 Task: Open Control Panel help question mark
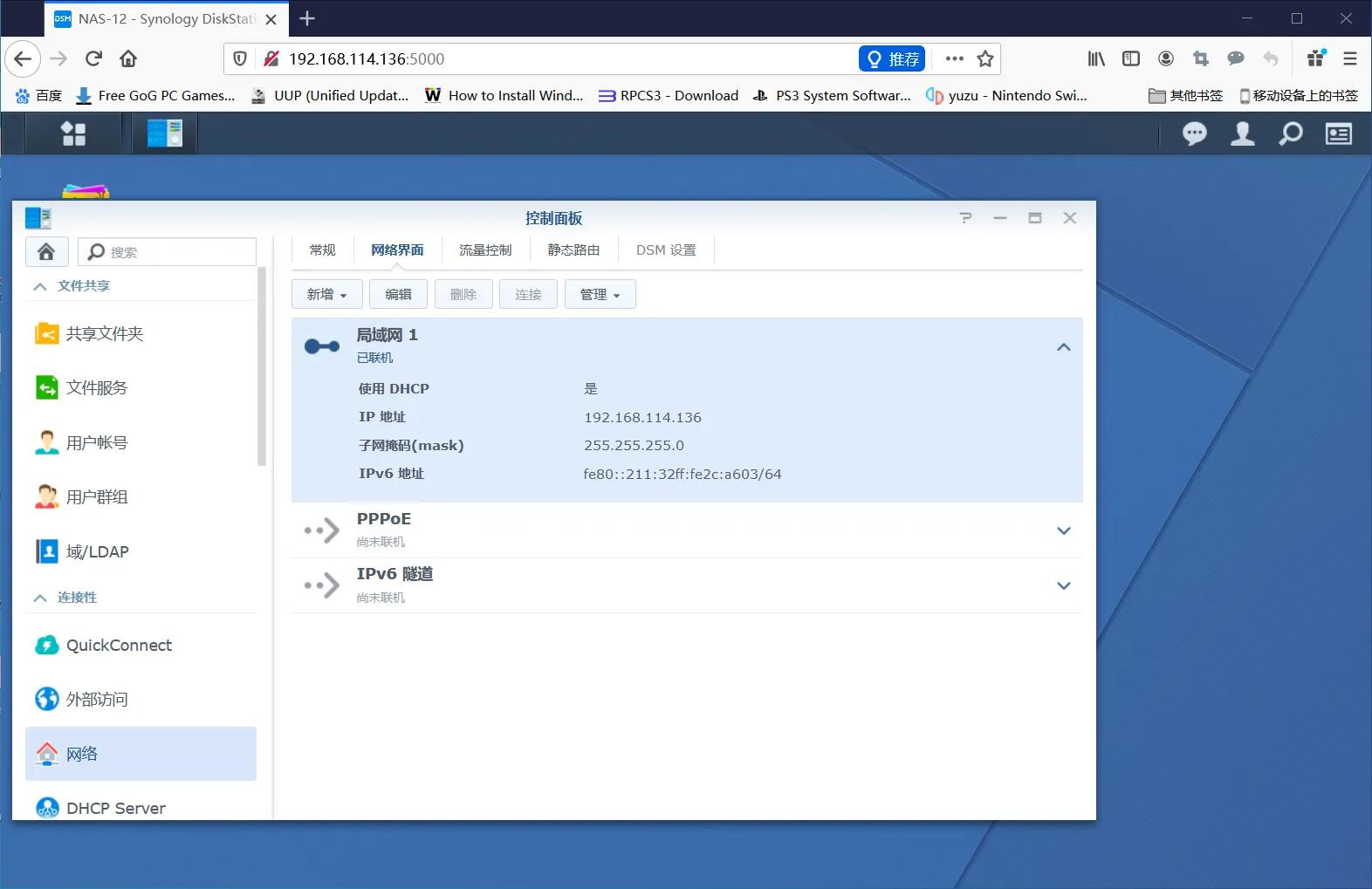point(965,218)
